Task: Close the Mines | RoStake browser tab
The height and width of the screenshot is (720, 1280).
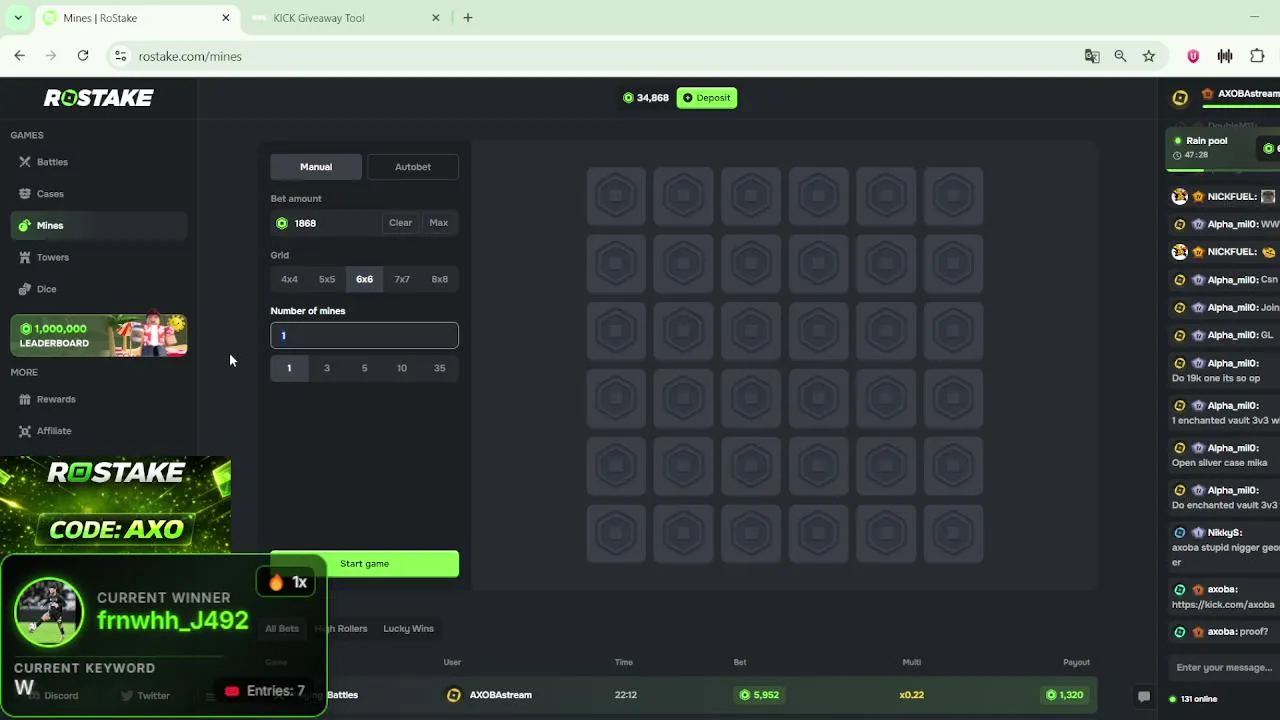Action: 226,18
